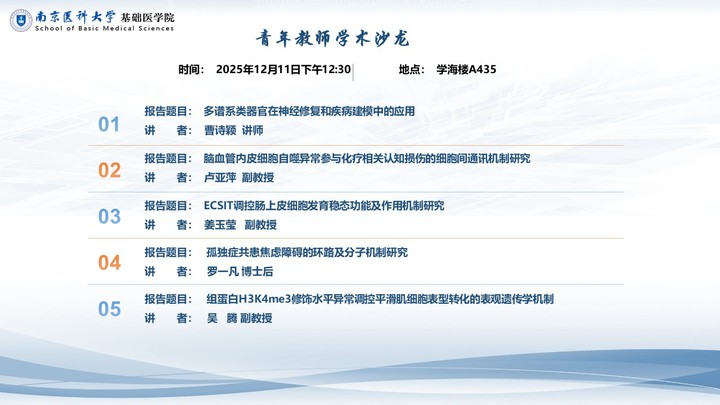Click the date 2025年12月11日下午12:30

click(283, 70)
